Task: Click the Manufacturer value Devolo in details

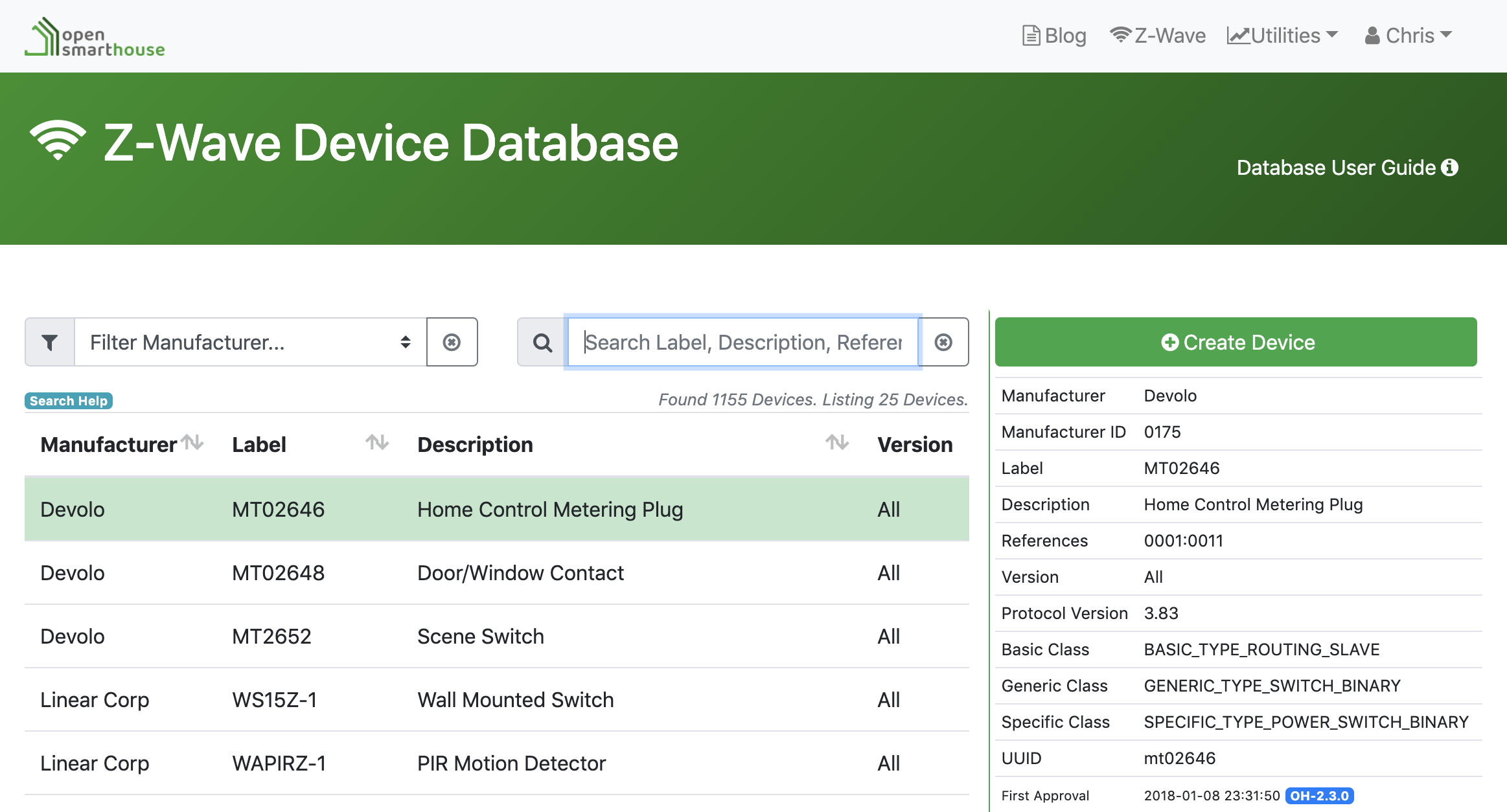Action: [1170, 396]
